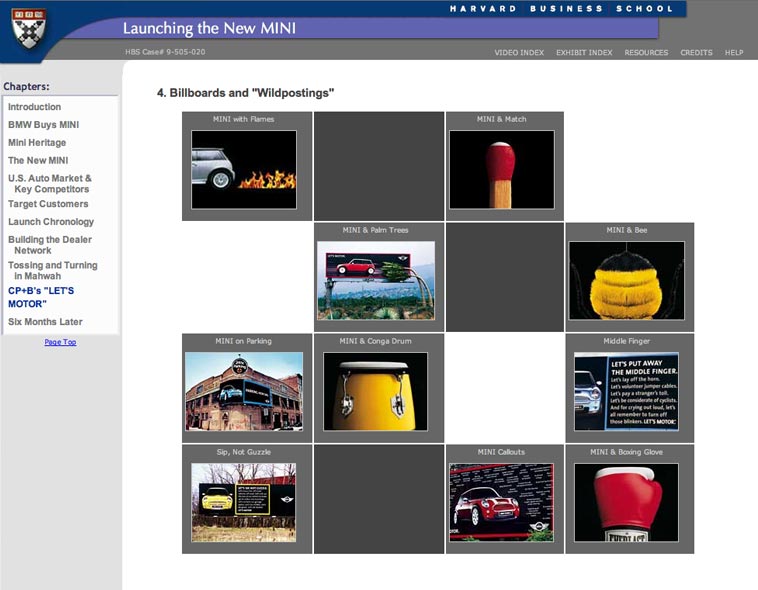This screenshot has width=758, height=590.
Task: Select the MINI & Boxing Glove image
Action: pos(626,502)
